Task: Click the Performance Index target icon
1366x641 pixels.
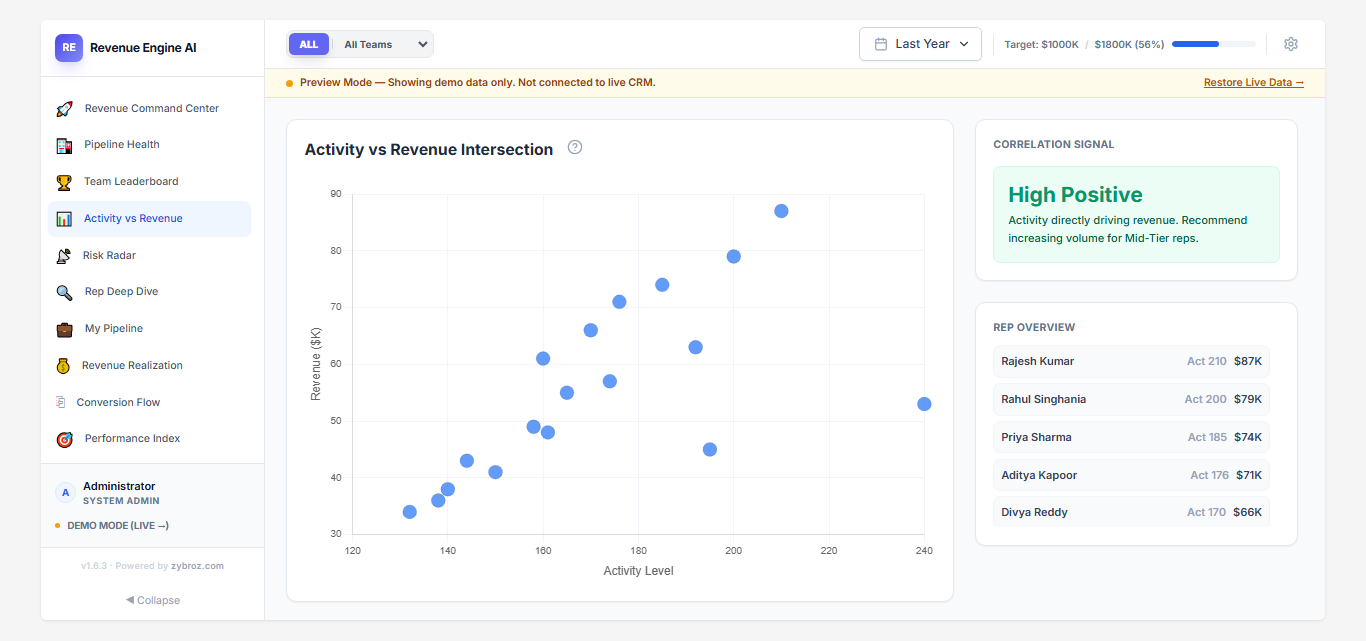Action: pyautogui.click(x=63, y=438)
